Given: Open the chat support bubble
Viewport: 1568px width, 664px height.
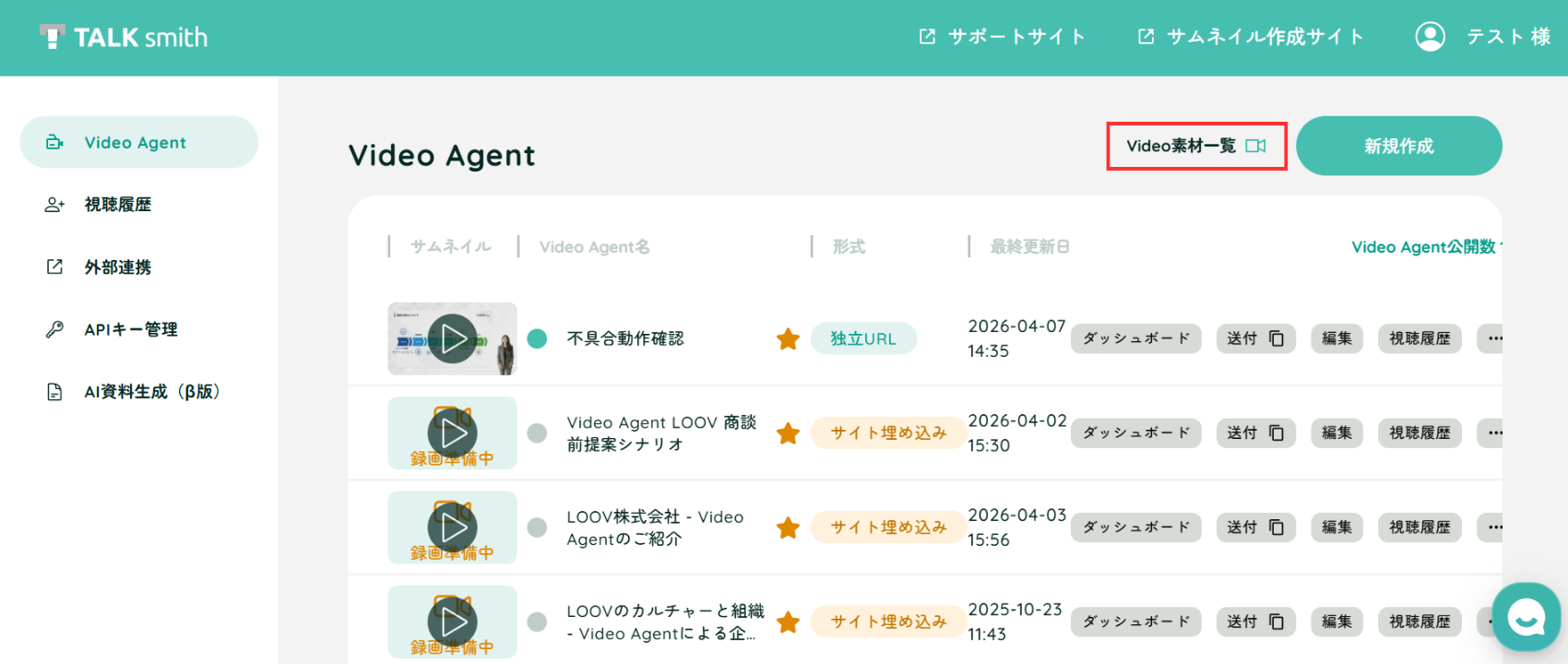Looking at the screenshot, I should 1526,617.
